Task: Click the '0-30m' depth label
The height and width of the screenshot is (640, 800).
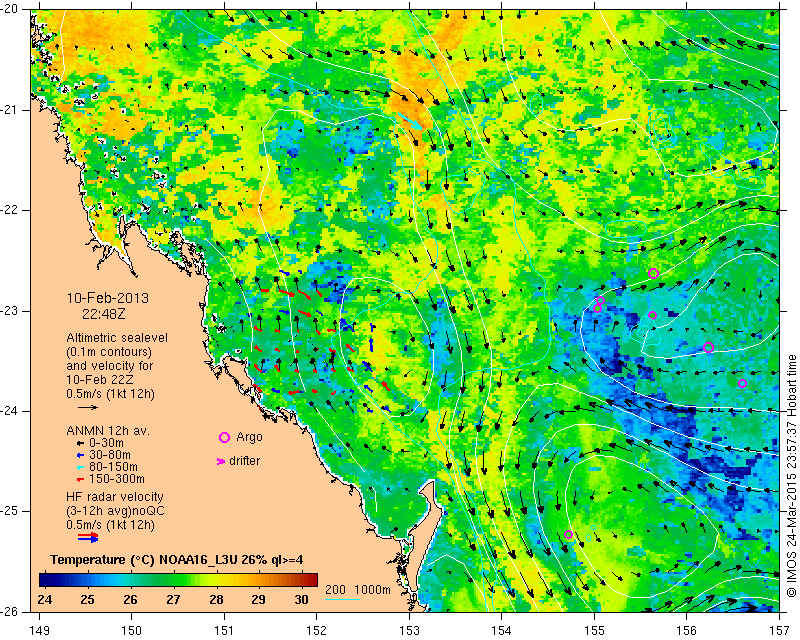Action: click(x=107, y=443)
